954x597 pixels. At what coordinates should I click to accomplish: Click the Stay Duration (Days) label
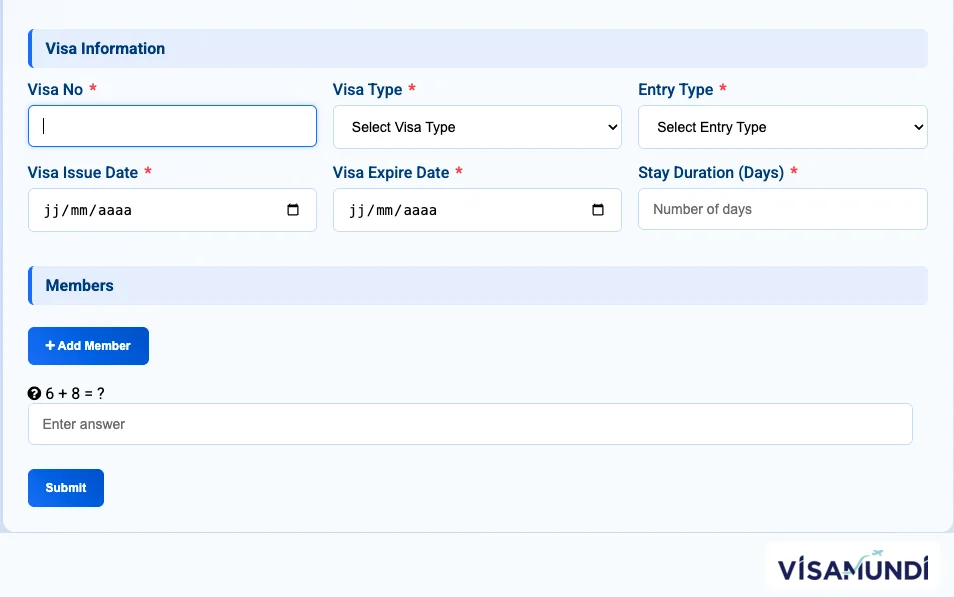711,173
